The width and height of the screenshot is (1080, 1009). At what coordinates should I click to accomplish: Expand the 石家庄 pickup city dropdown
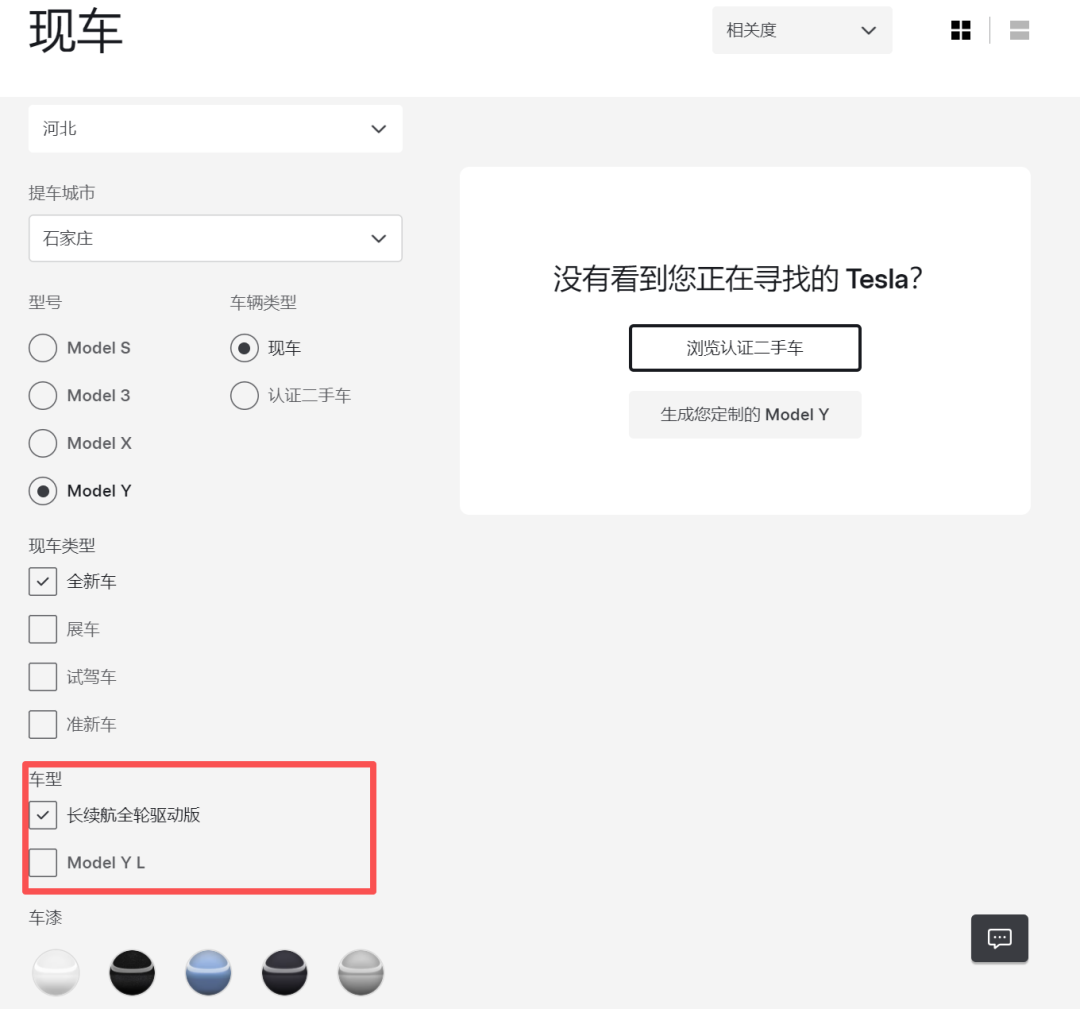(215, 238)
